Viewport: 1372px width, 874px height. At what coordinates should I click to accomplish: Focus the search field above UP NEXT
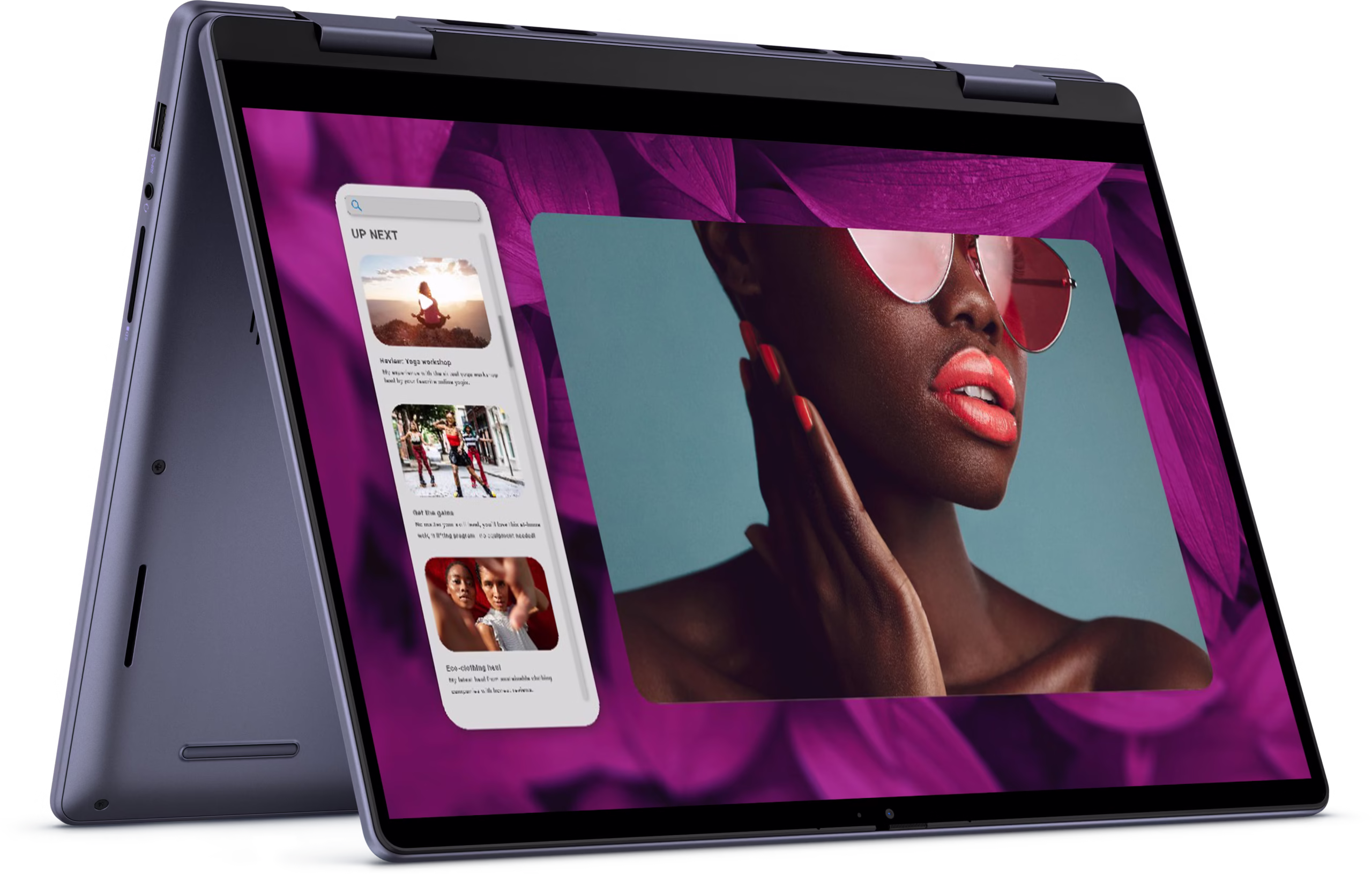click(414, 209)
